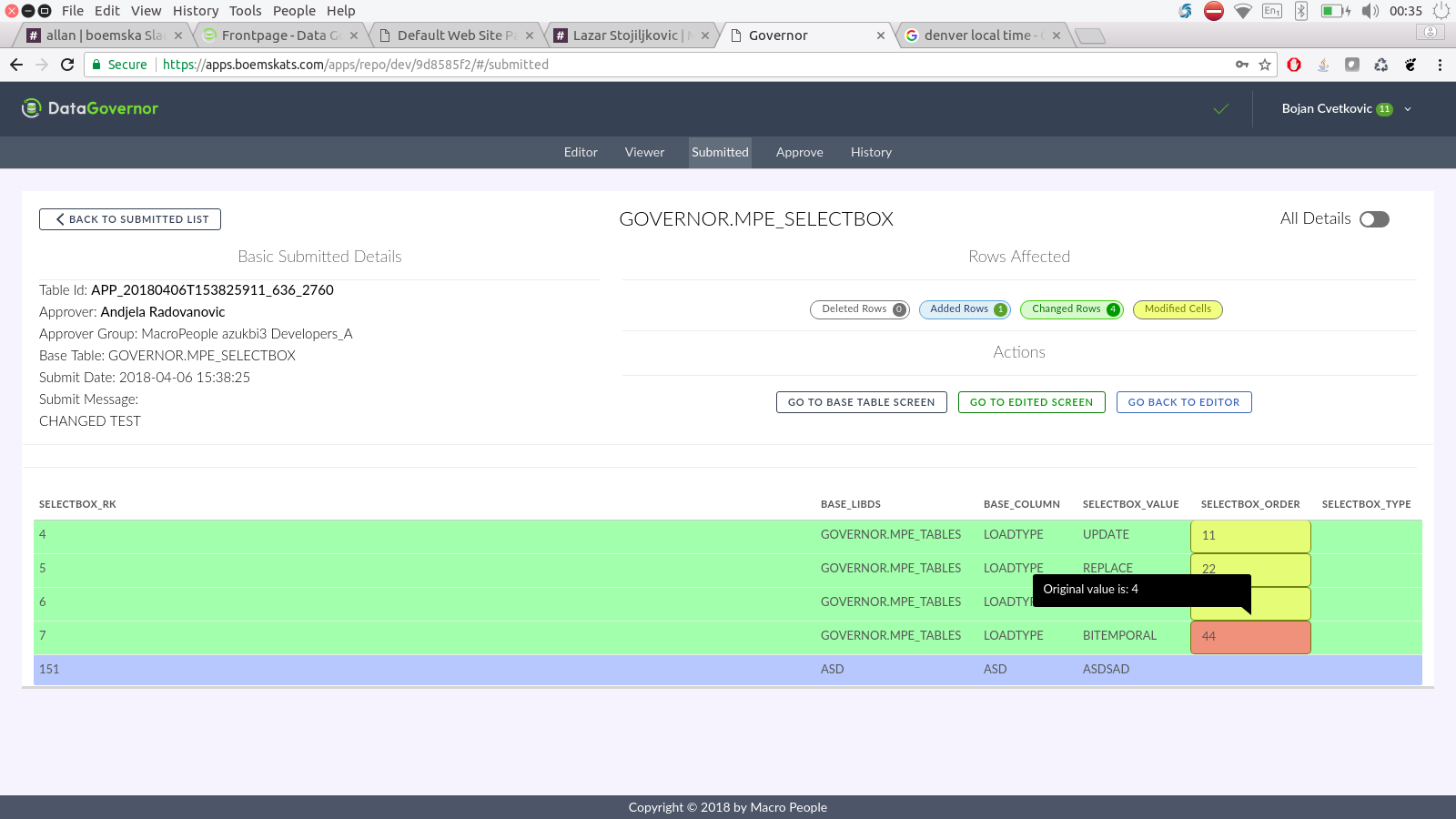Toggle the All Details switch
This screenshot has width=1456, height=819.
1374,219
